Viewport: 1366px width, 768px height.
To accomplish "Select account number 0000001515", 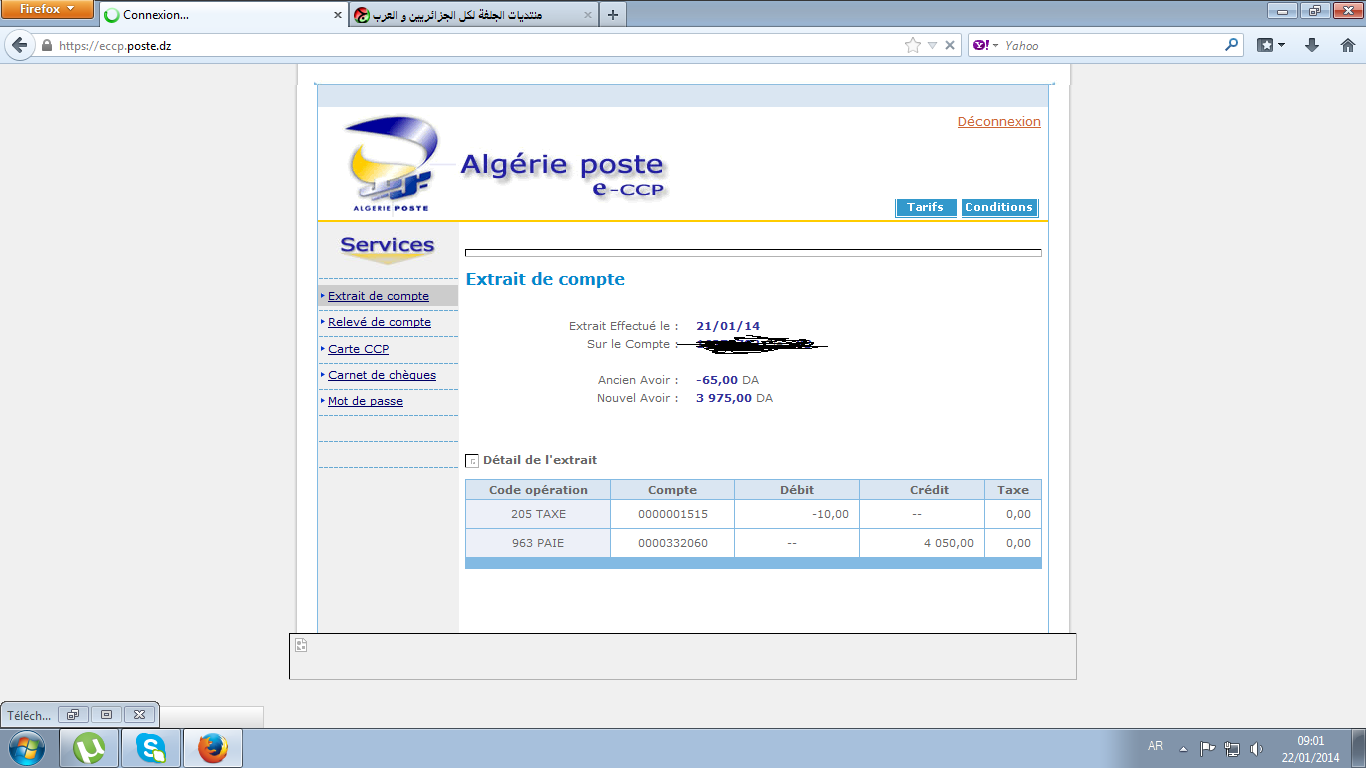I will click(x=672, y=514).
